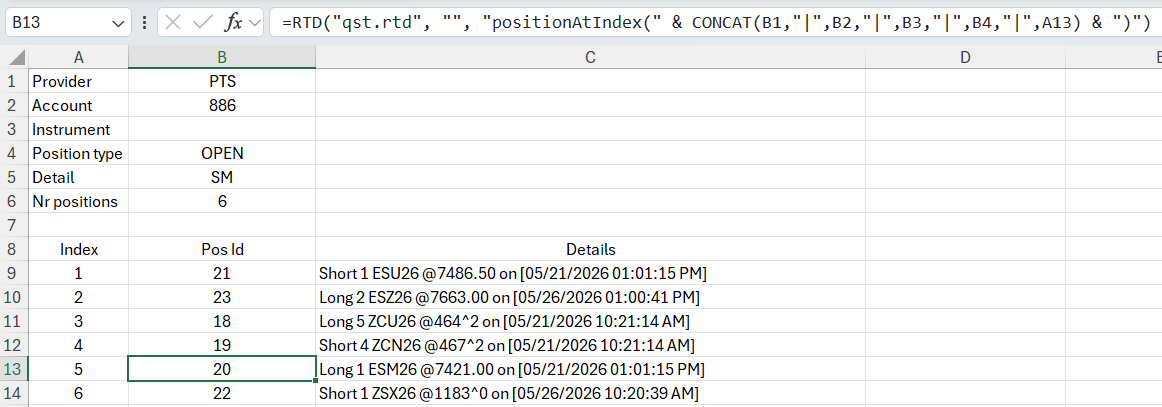Select column B header
The width and height of the screenshot is (1162, 407).
(x=222, y=56)
